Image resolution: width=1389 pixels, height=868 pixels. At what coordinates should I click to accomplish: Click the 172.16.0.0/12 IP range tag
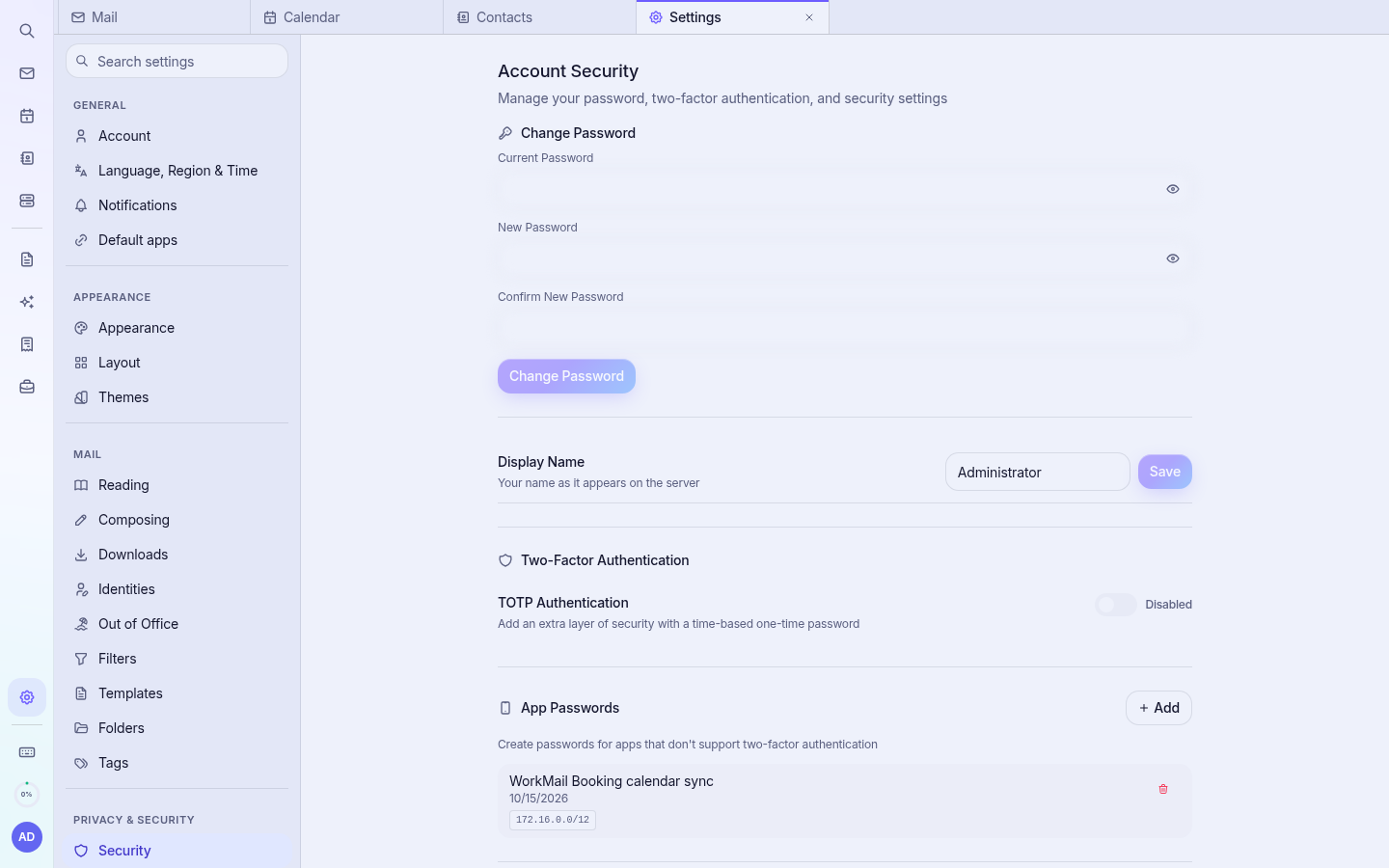click(x=553, y=820)
